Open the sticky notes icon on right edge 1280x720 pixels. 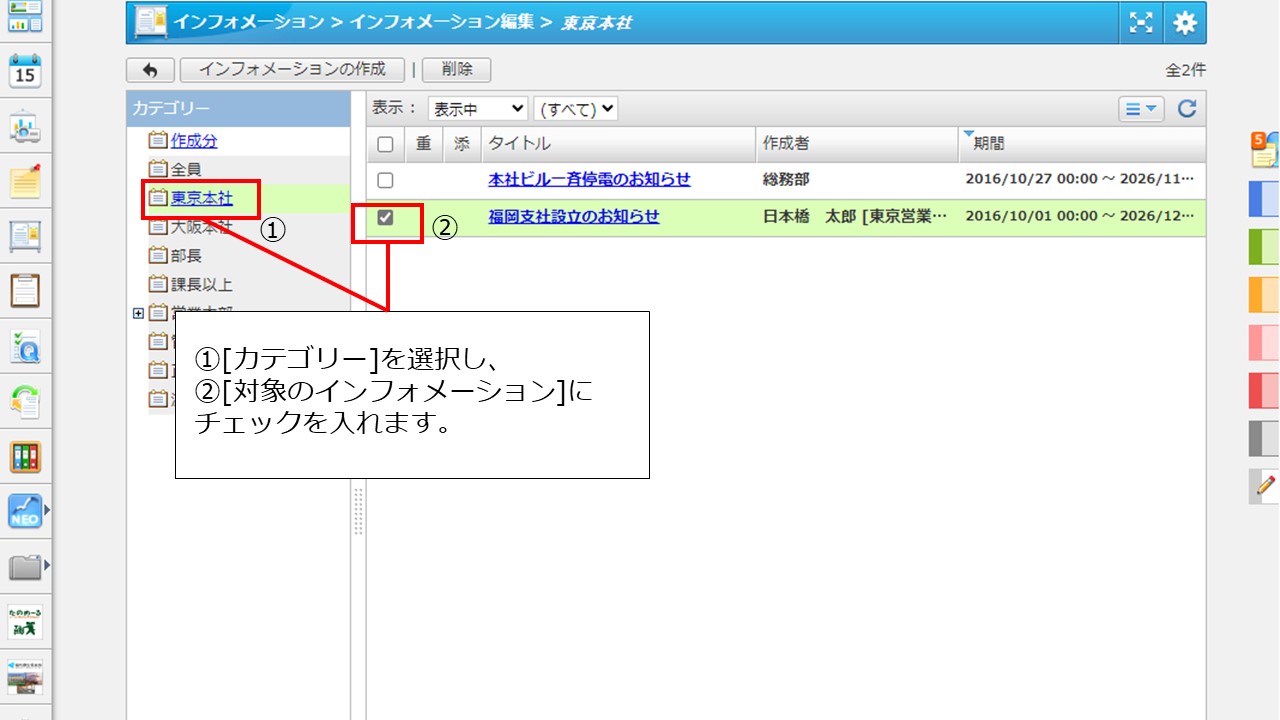tap(1264, 150)
